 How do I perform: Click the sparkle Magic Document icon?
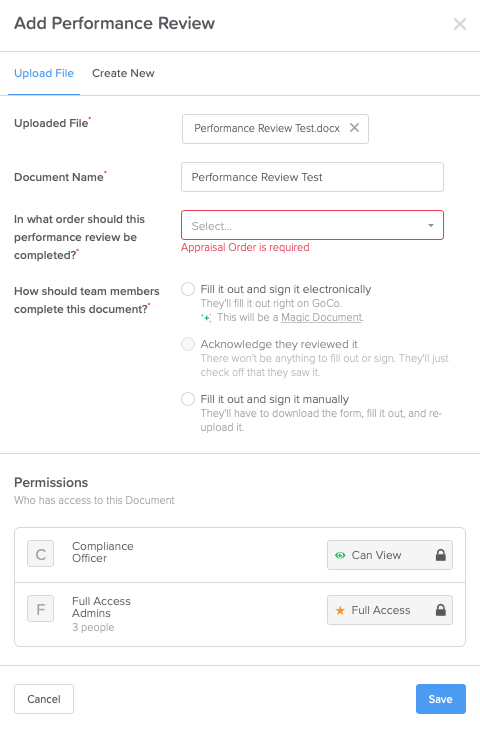206,318
